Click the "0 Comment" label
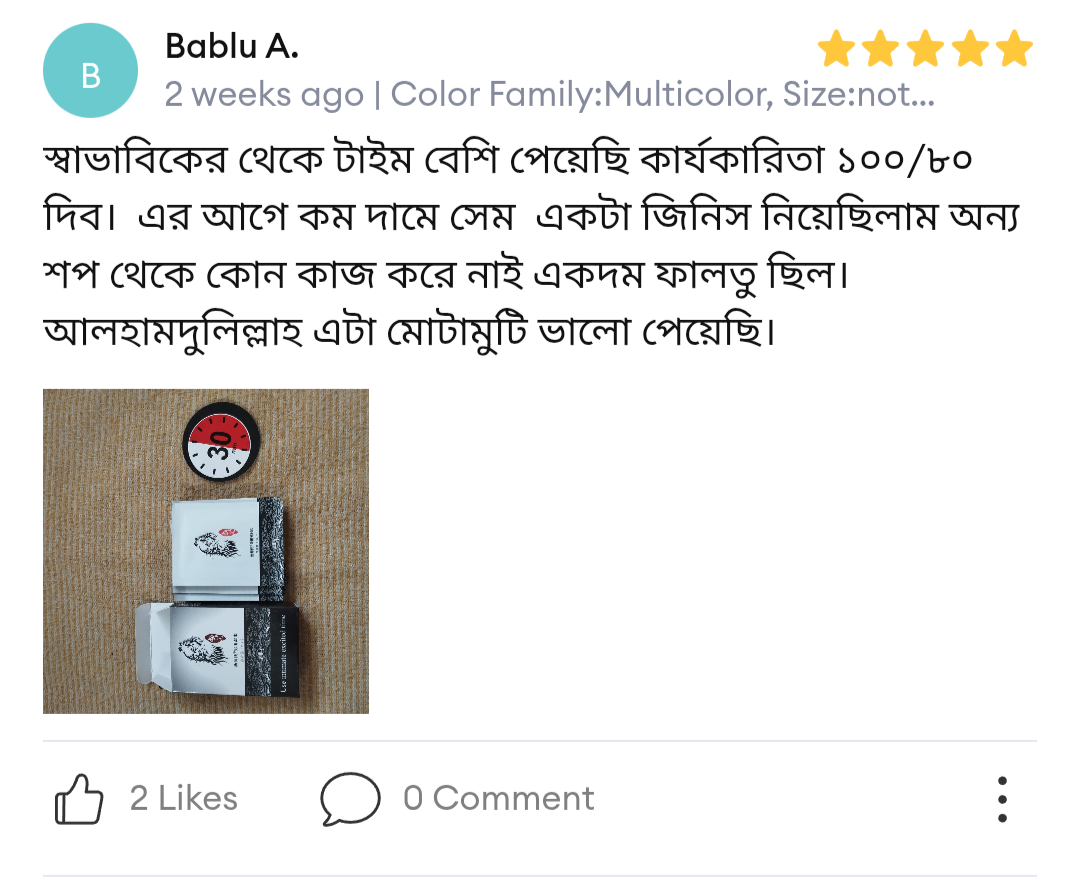 point(498,799)
